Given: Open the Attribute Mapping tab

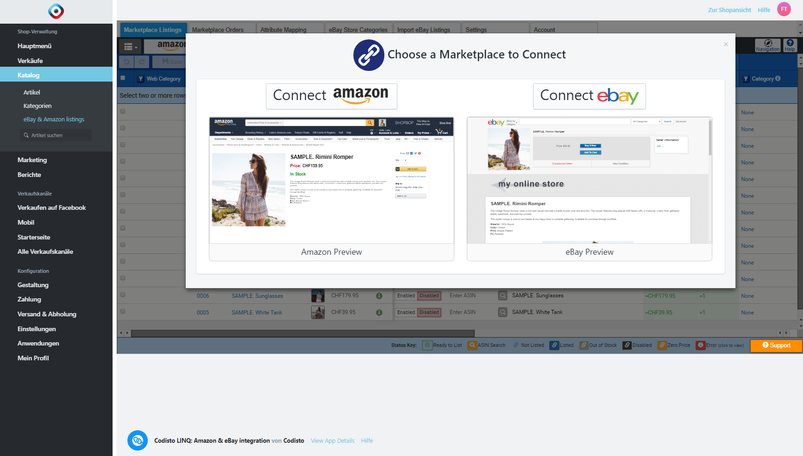Looking at the screenshot, I should [283, 30].
